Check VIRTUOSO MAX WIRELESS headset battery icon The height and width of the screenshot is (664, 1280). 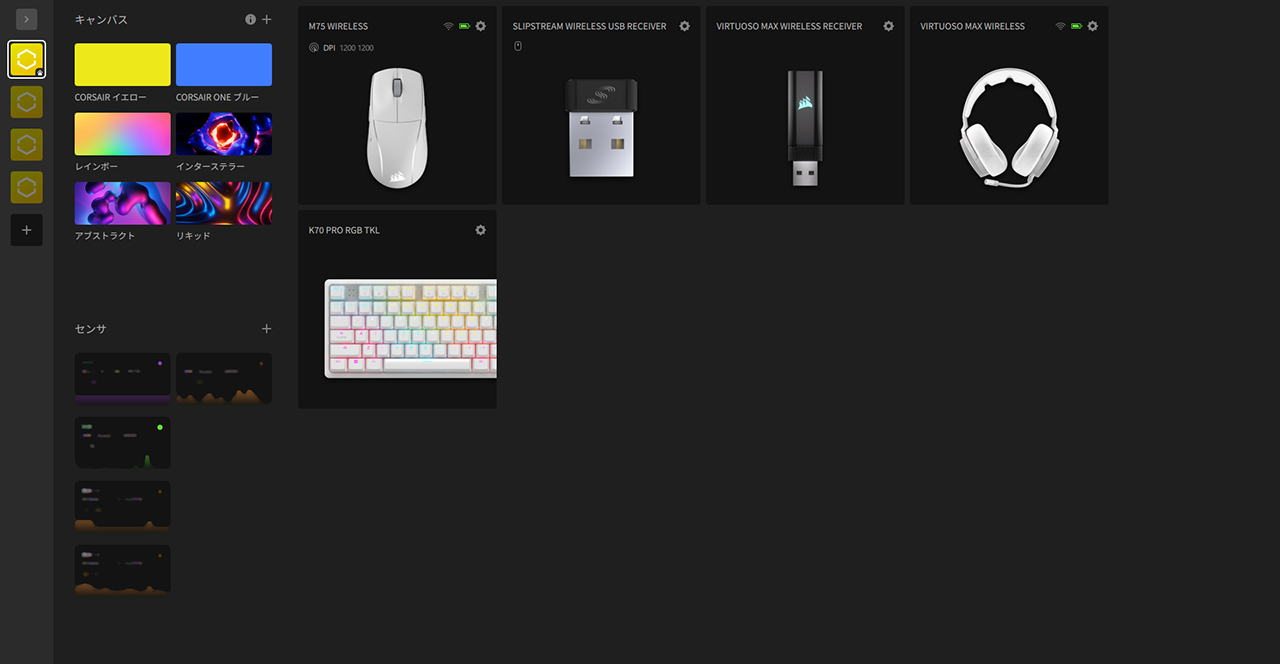coord(1077,26)
